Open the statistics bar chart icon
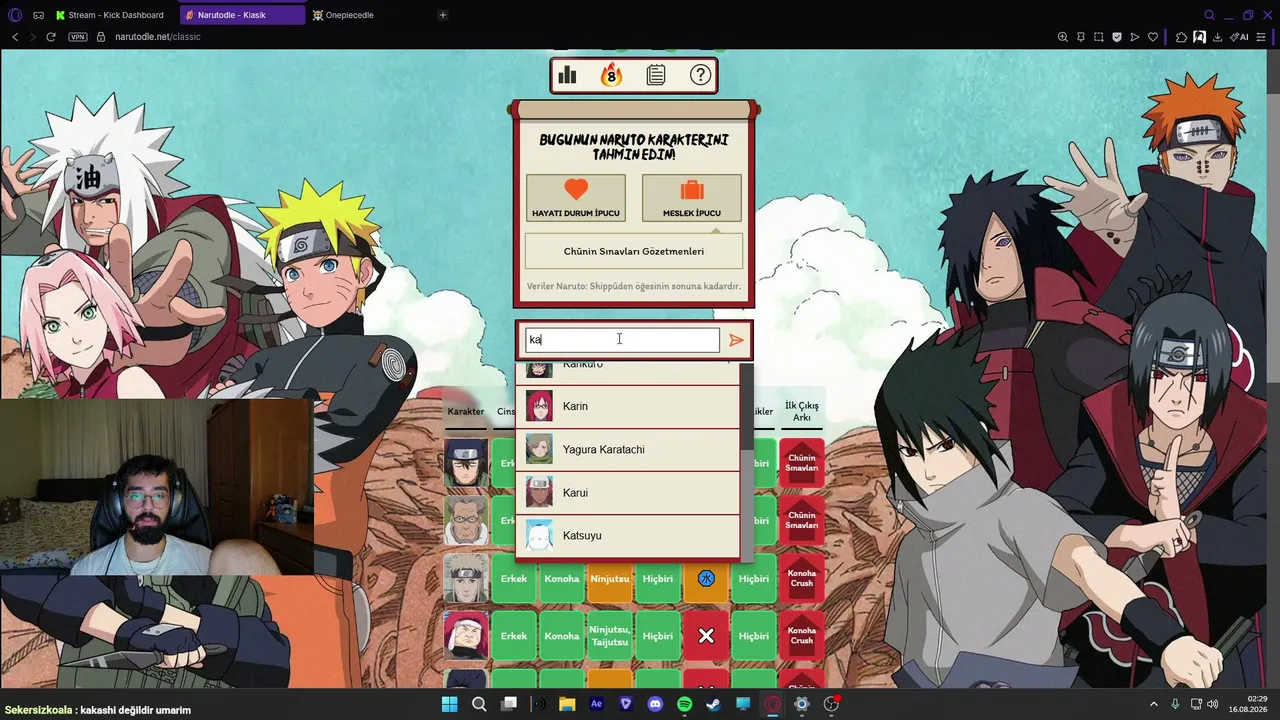 click(567, 75)
